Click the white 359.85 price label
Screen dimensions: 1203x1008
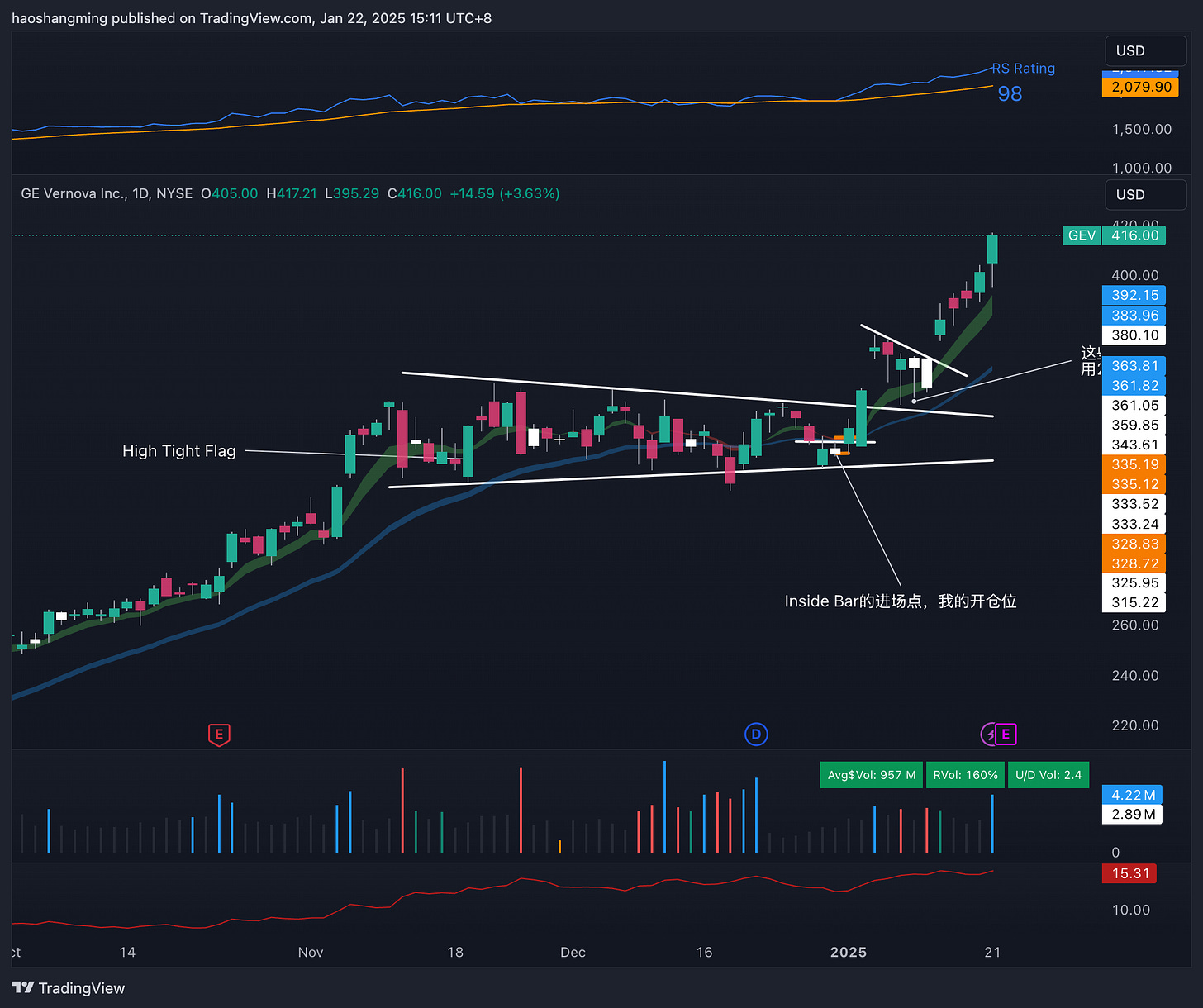(1134, 425)
